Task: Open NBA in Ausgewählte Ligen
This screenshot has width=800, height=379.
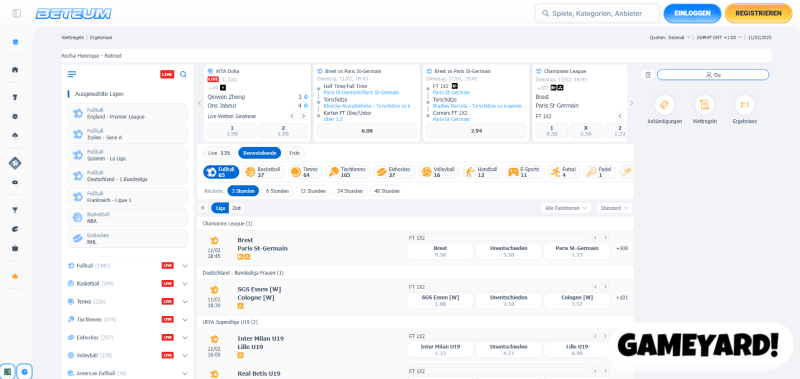Action: click(x=128, y=217)
